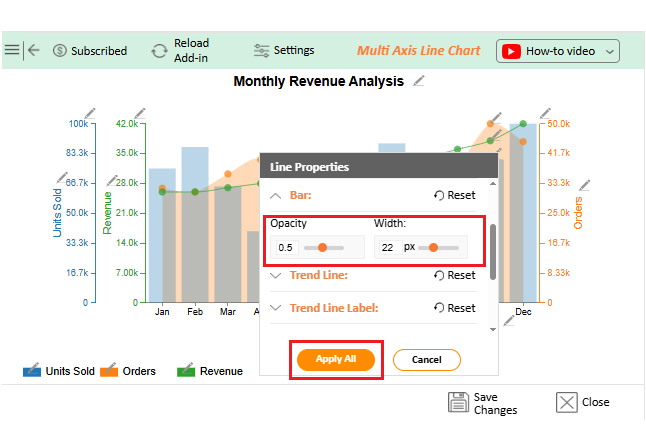Image resolution: width=646 pixels, height=439 pixels.
Task: Click the Reload Add-in icon
Action: [159, 51]
